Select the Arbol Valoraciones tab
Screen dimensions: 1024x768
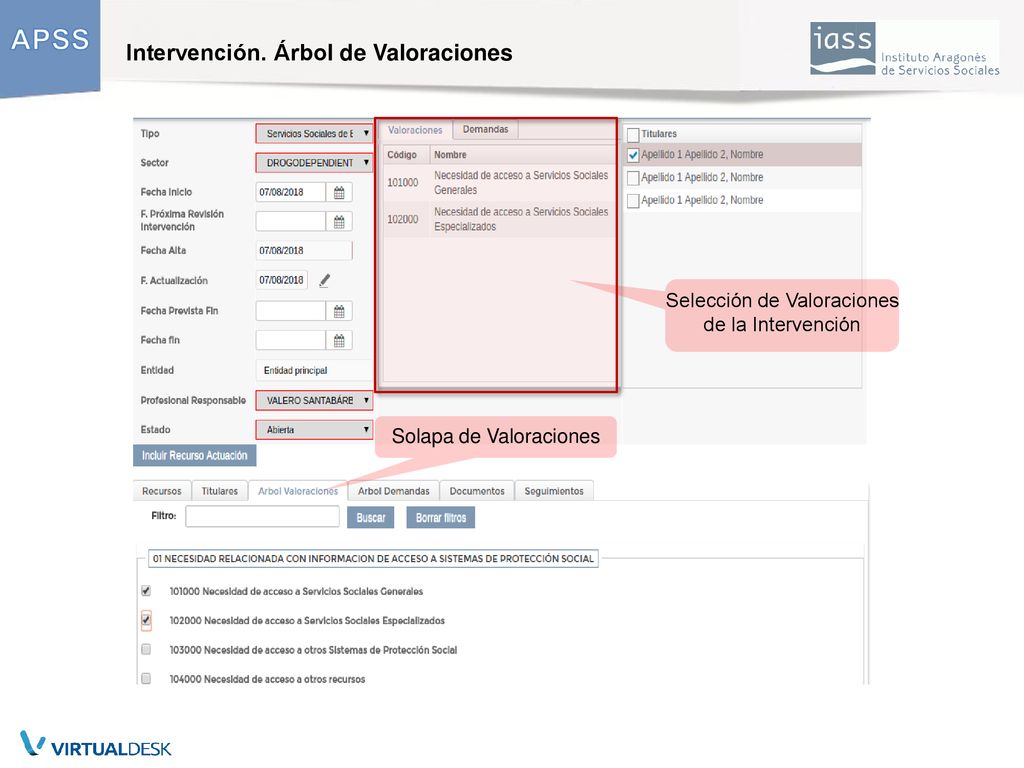[298, 491]
